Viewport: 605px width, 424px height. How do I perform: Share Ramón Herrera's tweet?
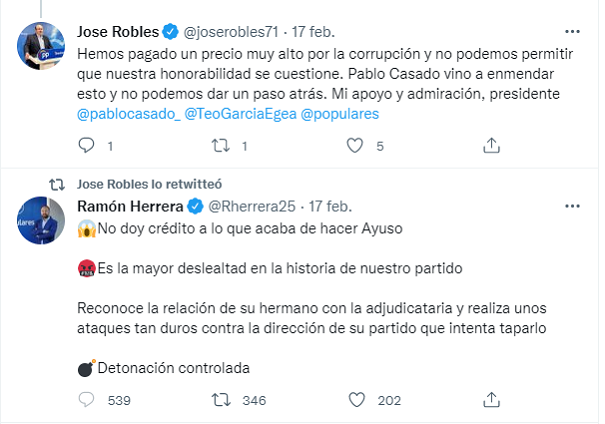489,400
